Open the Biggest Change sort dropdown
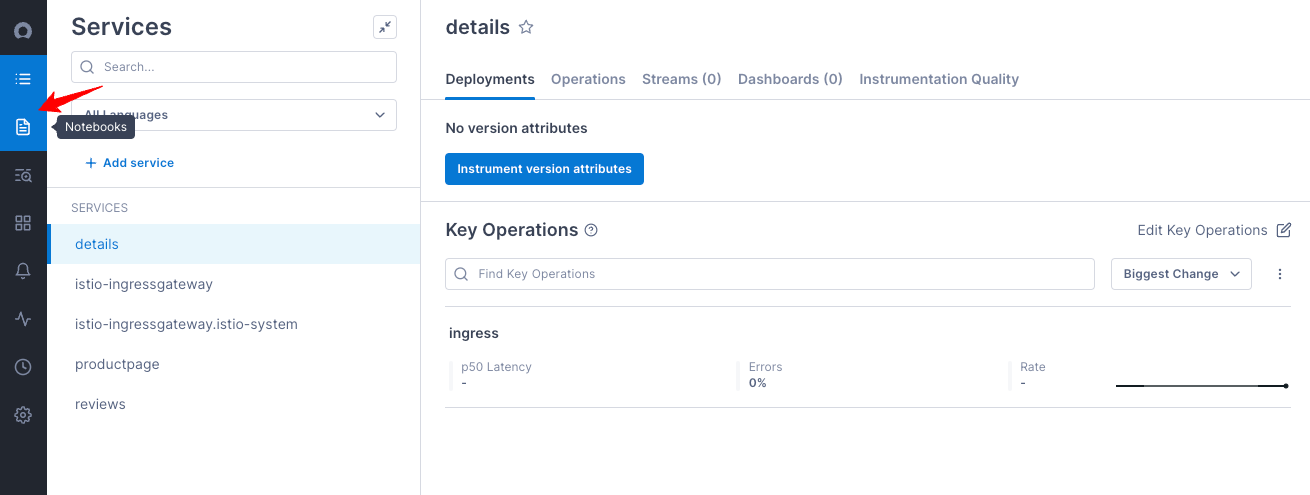Image resolution: width=1310 pixels, height=495 pixels. pyautogui.click(x=1180, y=274)
